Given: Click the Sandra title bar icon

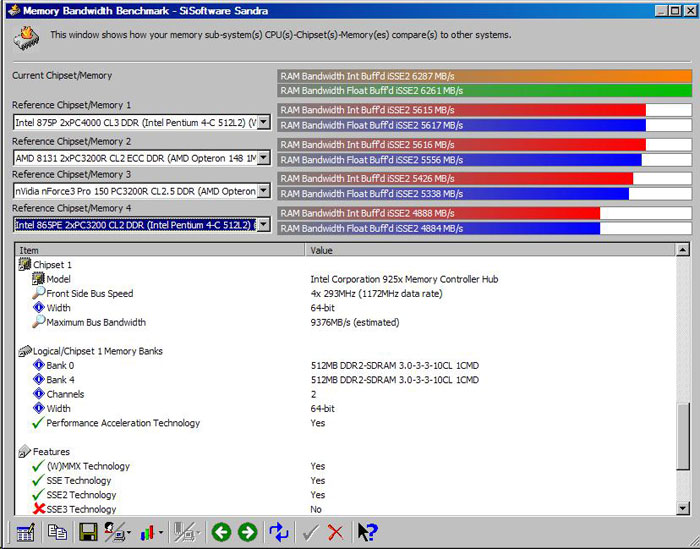Looking at the screenshot, I should pos(14,10).
